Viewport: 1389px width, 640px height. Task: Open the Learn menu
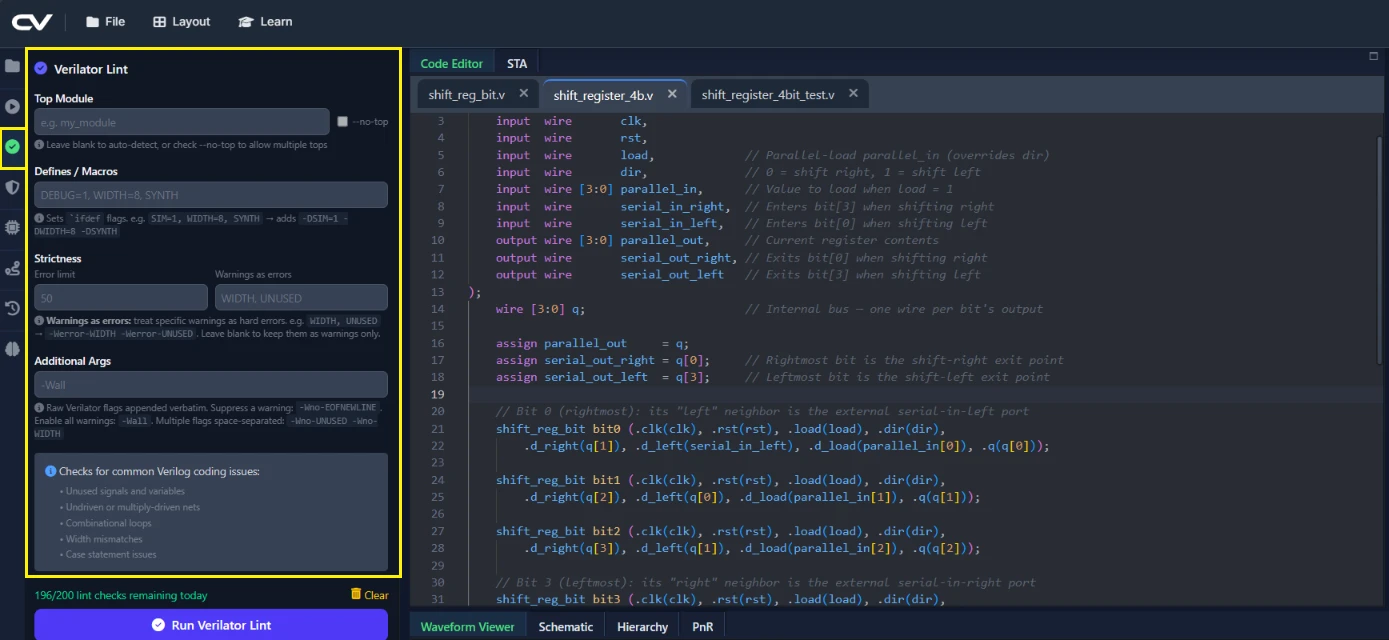pos(265,22)
